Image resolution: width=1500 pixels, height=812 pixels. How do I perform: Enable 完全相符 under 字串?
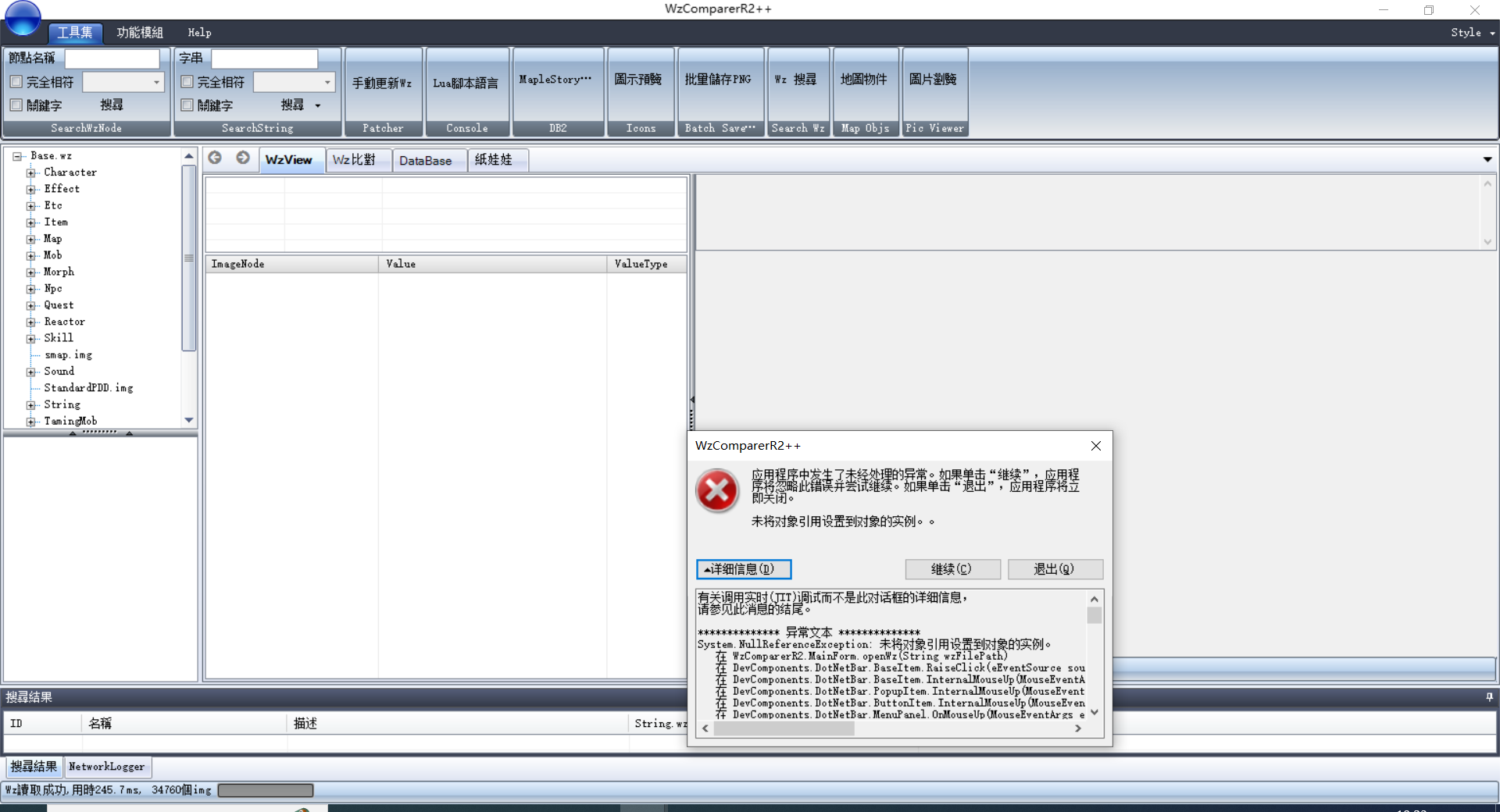187,81
